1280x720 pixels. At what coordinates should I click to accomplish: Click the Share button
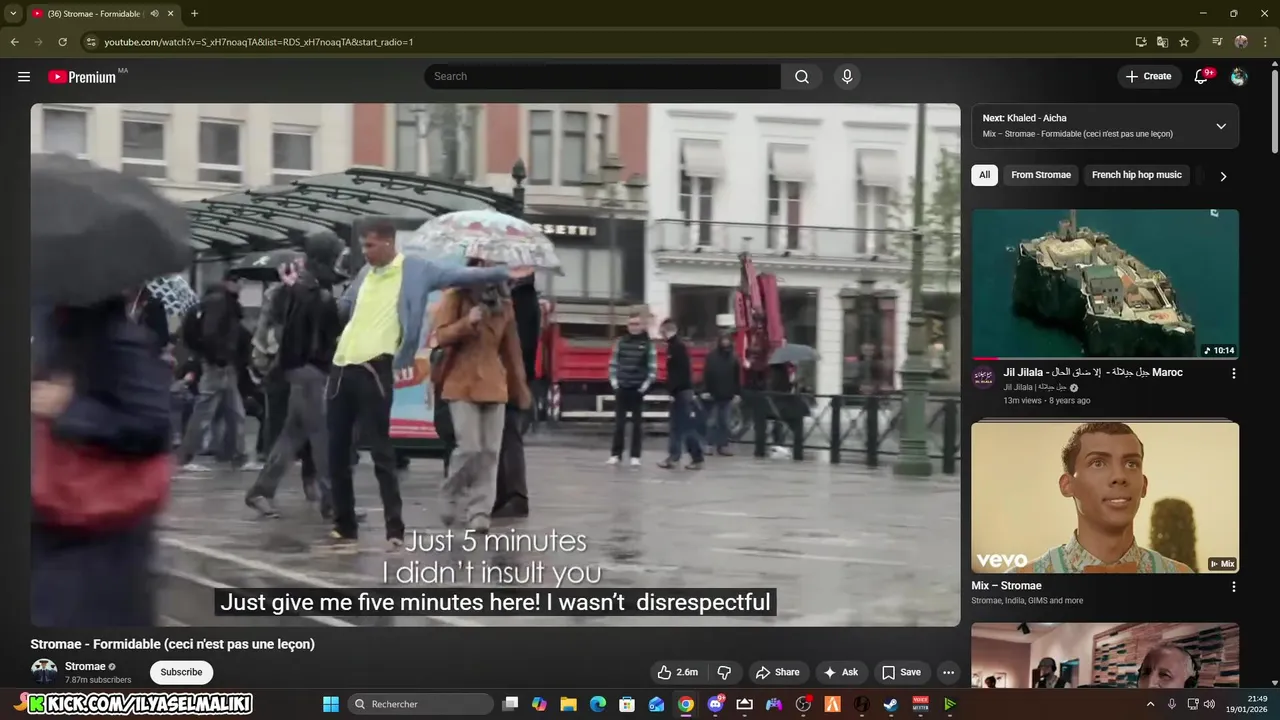(778, 672)
